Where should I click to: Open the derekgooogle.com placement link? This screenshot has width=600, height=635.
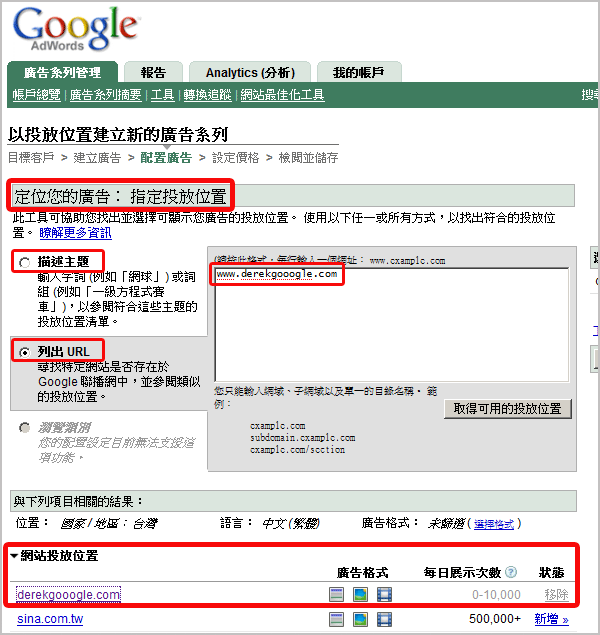pyautogui.click(x=68, y=595)
